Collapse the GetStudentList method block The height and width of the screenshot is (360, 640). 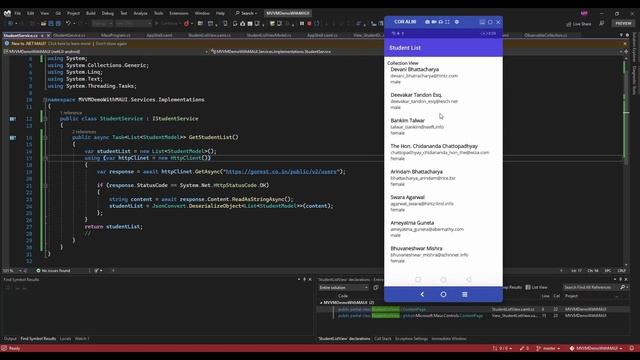click(x=45, y=138)
